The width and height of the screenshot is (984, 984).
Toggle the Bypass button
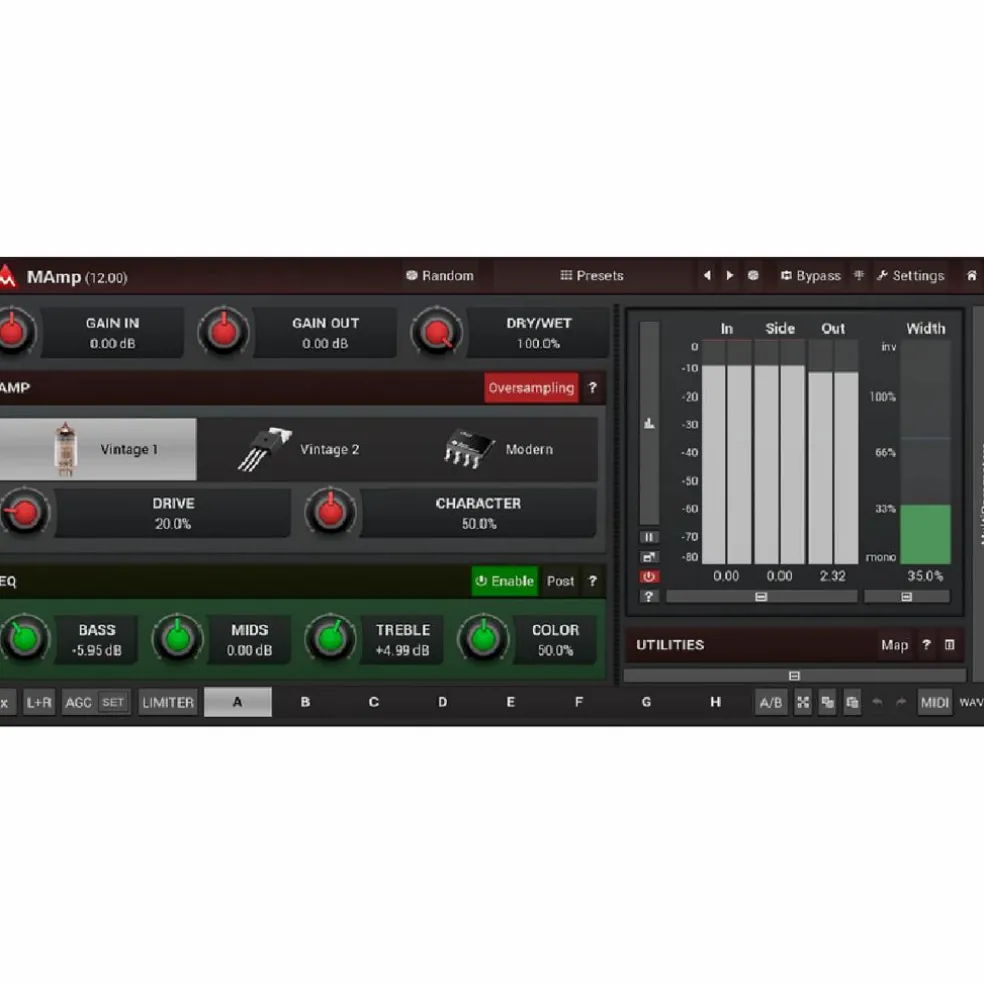tap(810, 275)
